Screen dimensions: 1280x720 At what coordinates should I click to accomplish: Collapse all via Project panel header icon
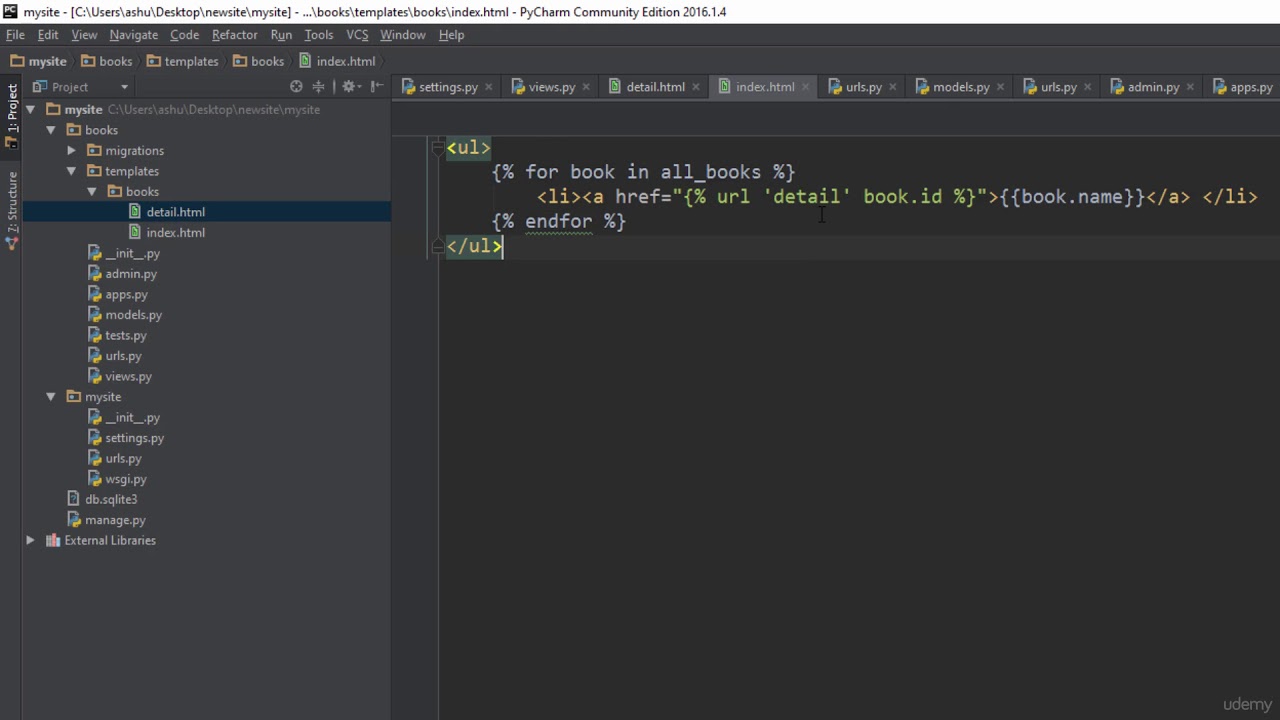pyautogui.click(x=319, y=87)
